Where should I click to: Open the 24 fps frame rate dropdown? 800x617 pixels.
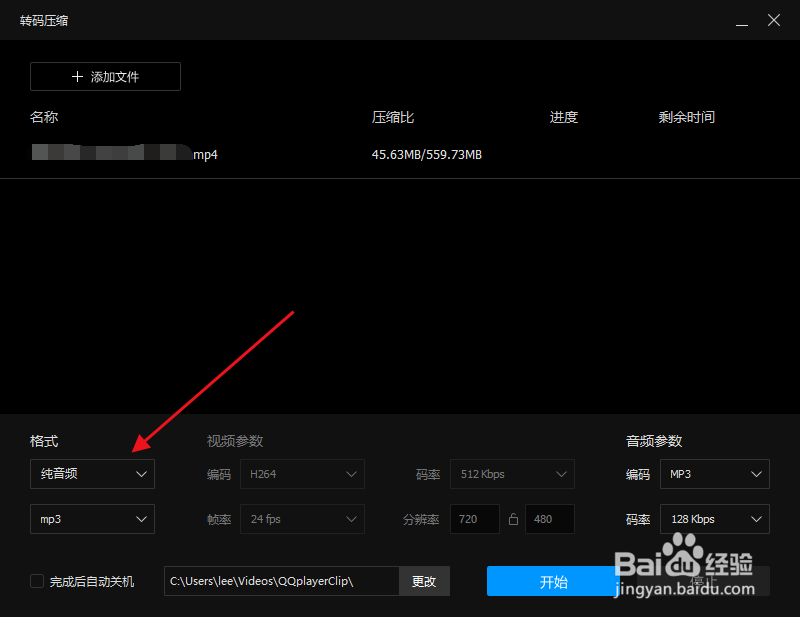(302, 519)
